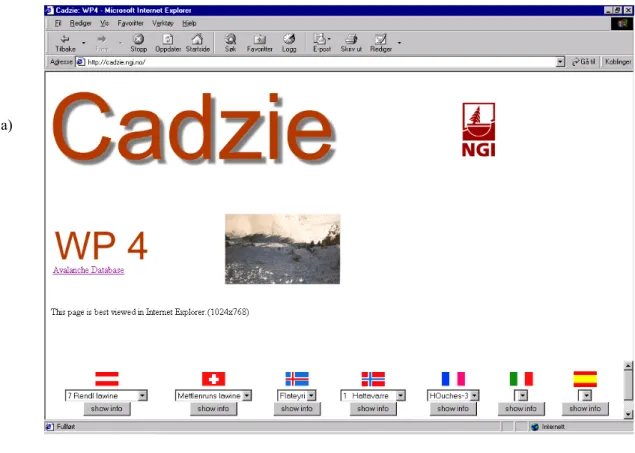The image size is (635, 453).
Task: Expand the empty dropdown under Italian flag
Action: 523,396
